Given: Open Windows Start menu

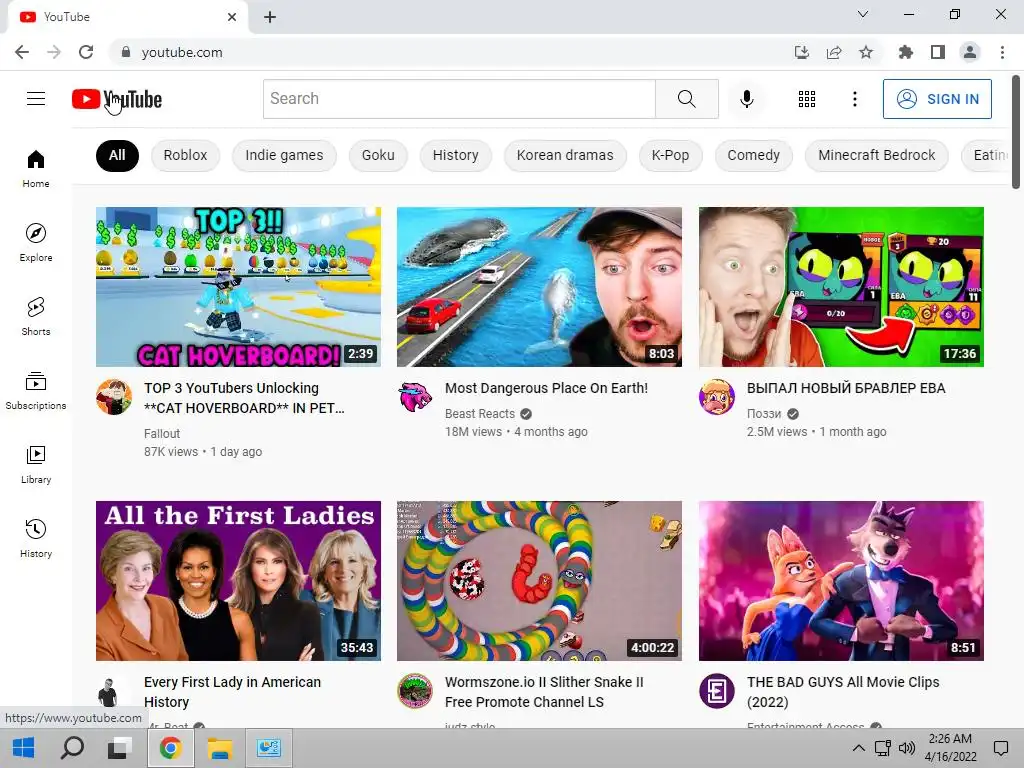Looking at the screenshot, I should coord(24,748).
